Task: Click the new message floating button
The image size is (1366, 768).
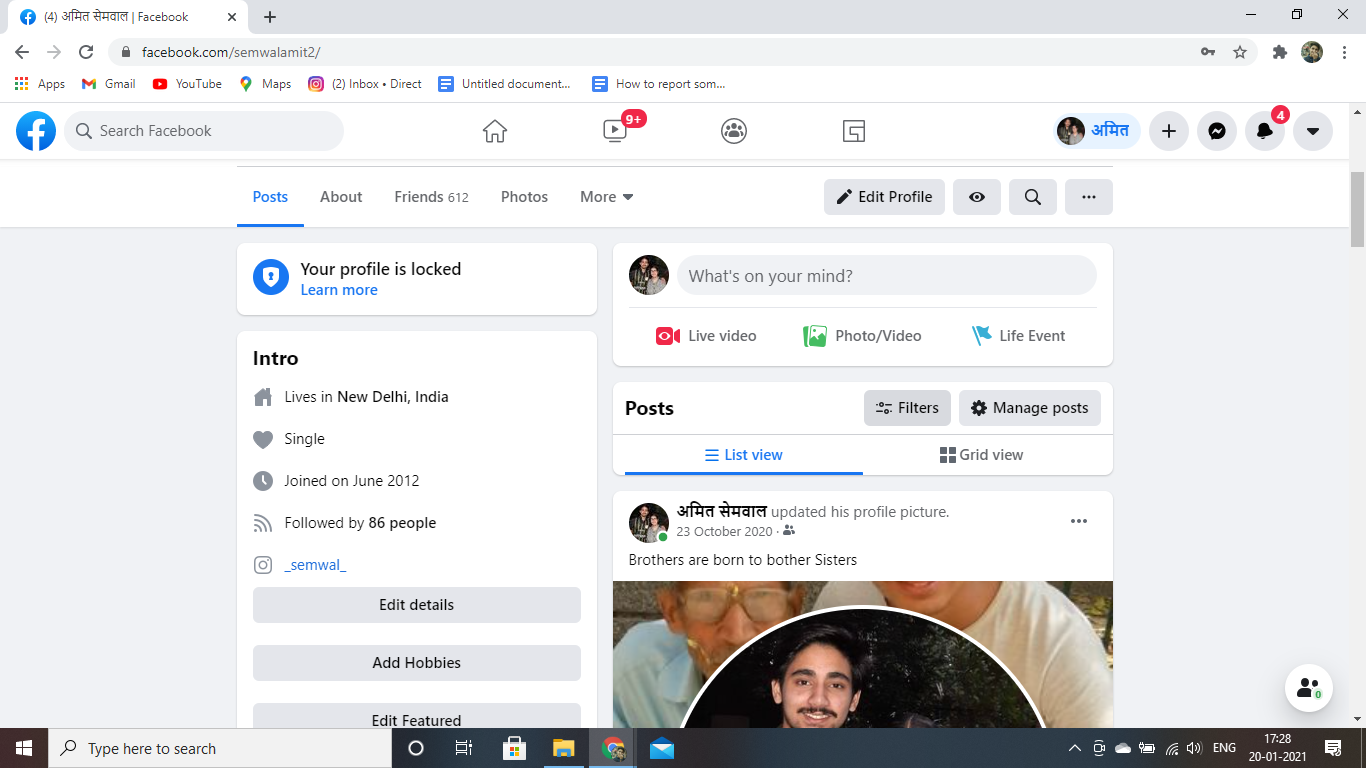Action: pos(1309,688)
